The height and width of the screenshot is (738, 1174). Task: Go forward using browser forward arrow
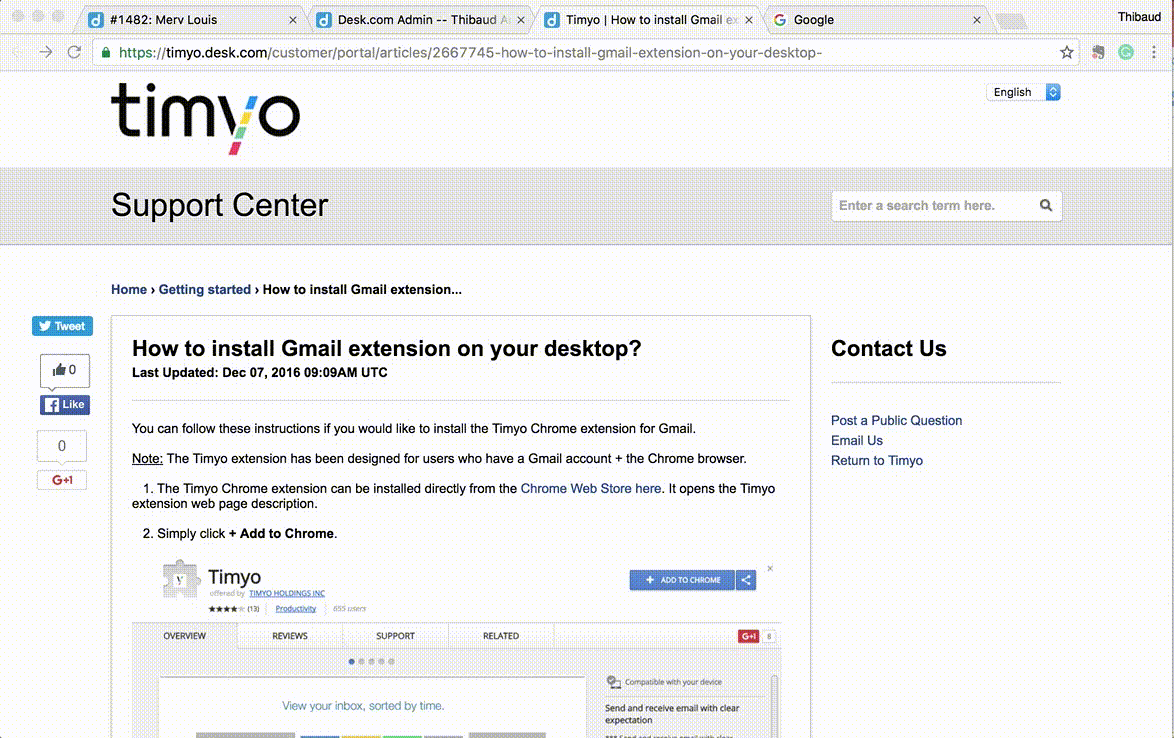click(x=46, y=52)
